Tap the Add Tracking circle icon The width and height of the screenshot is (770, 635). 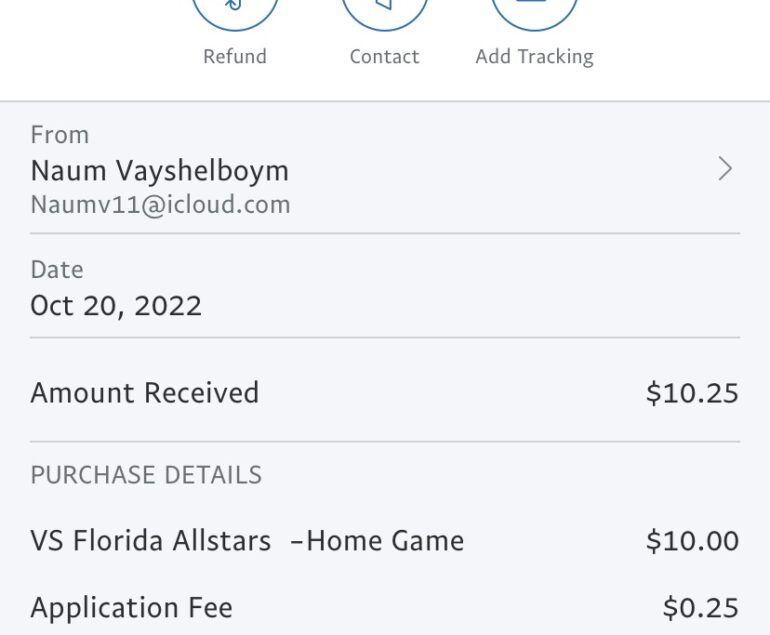534,12
